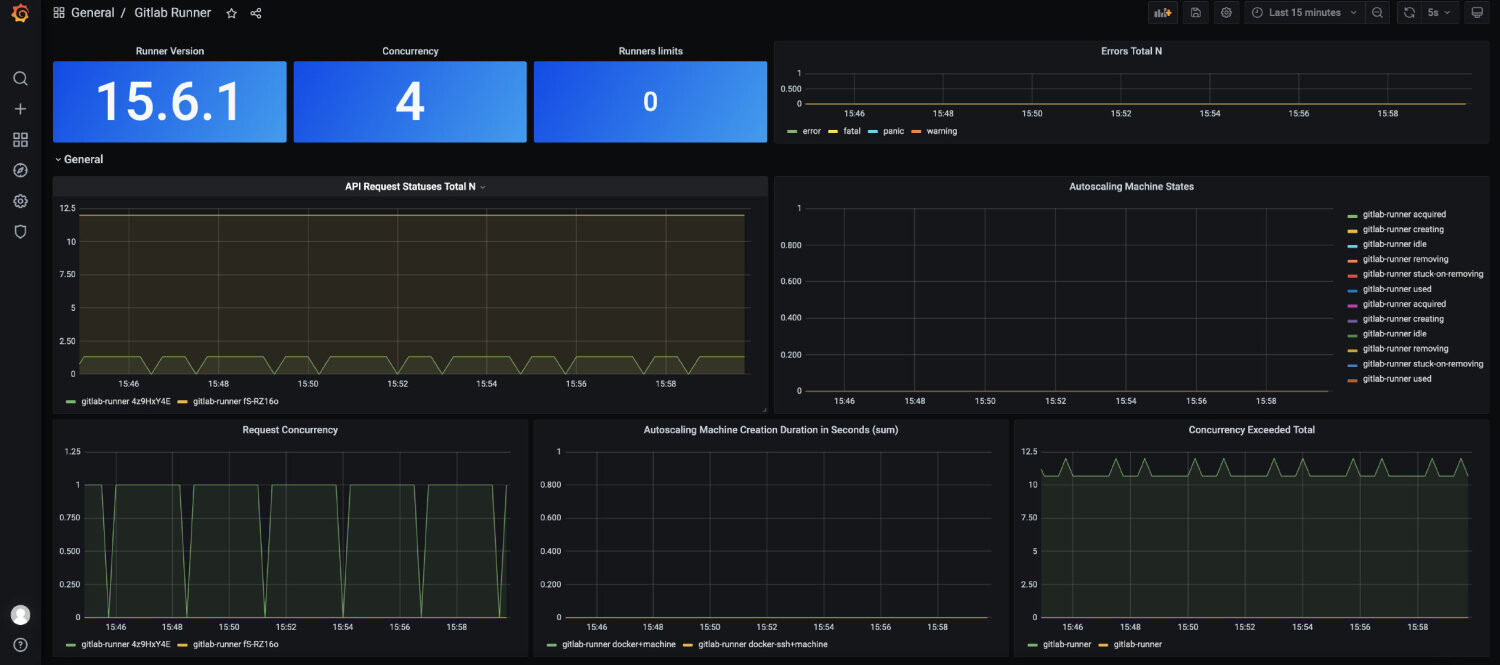Save the dashboard with the disk icon

tap(1195, 13)
